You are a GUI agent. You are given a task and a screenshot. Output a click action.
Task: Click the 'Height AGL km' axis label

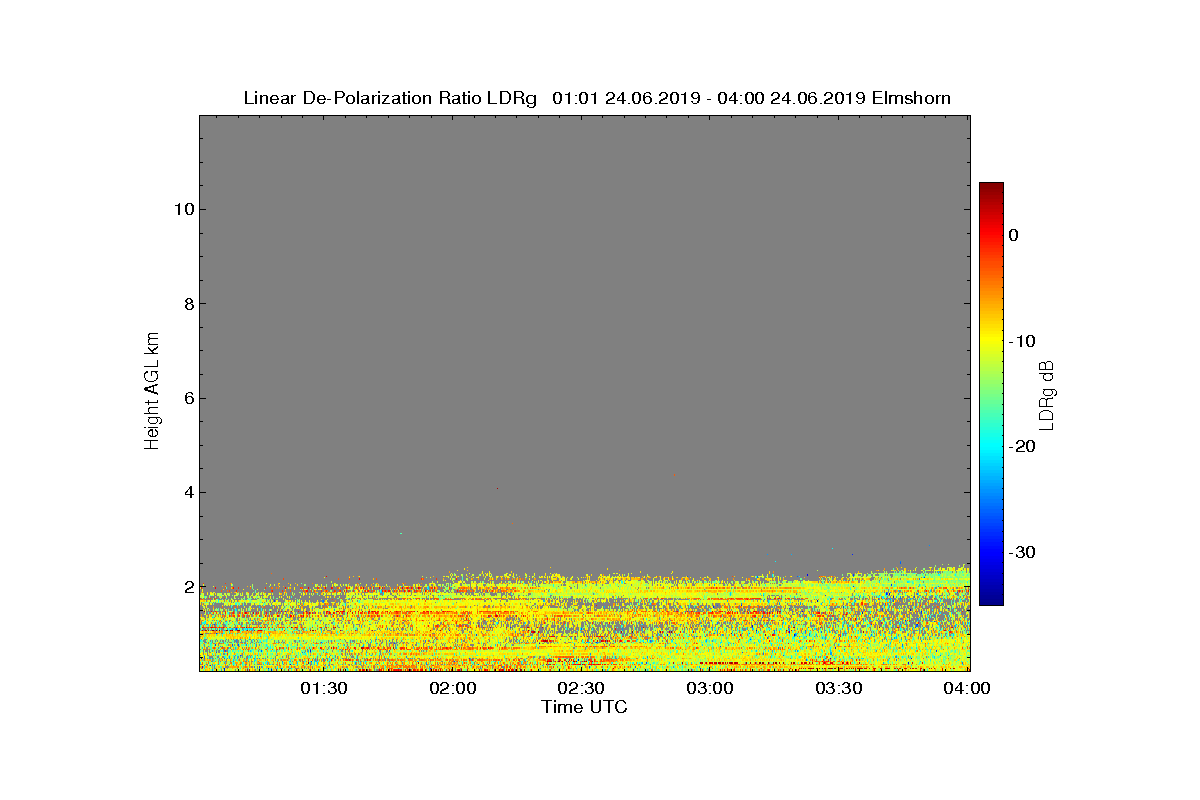click(152, 393)
